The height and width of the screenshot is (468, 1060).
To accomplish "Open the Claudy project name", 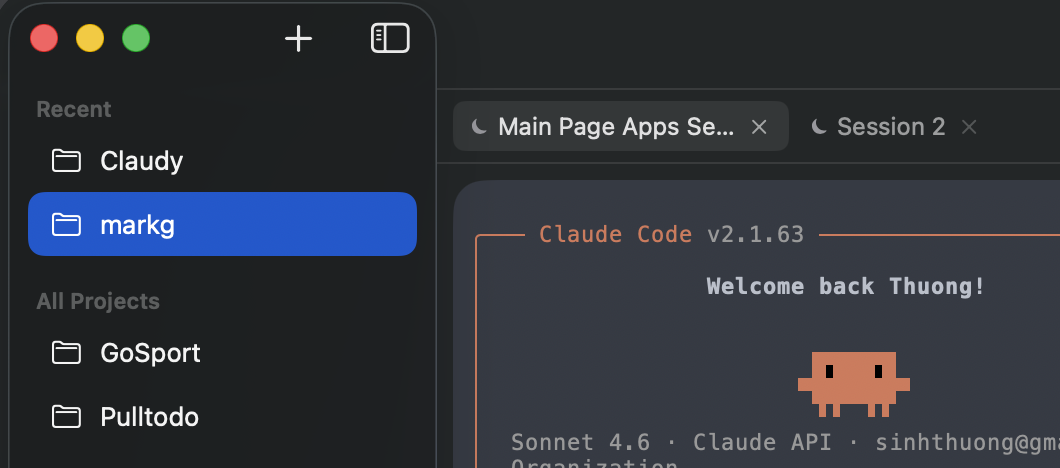I will click(142, 161).
